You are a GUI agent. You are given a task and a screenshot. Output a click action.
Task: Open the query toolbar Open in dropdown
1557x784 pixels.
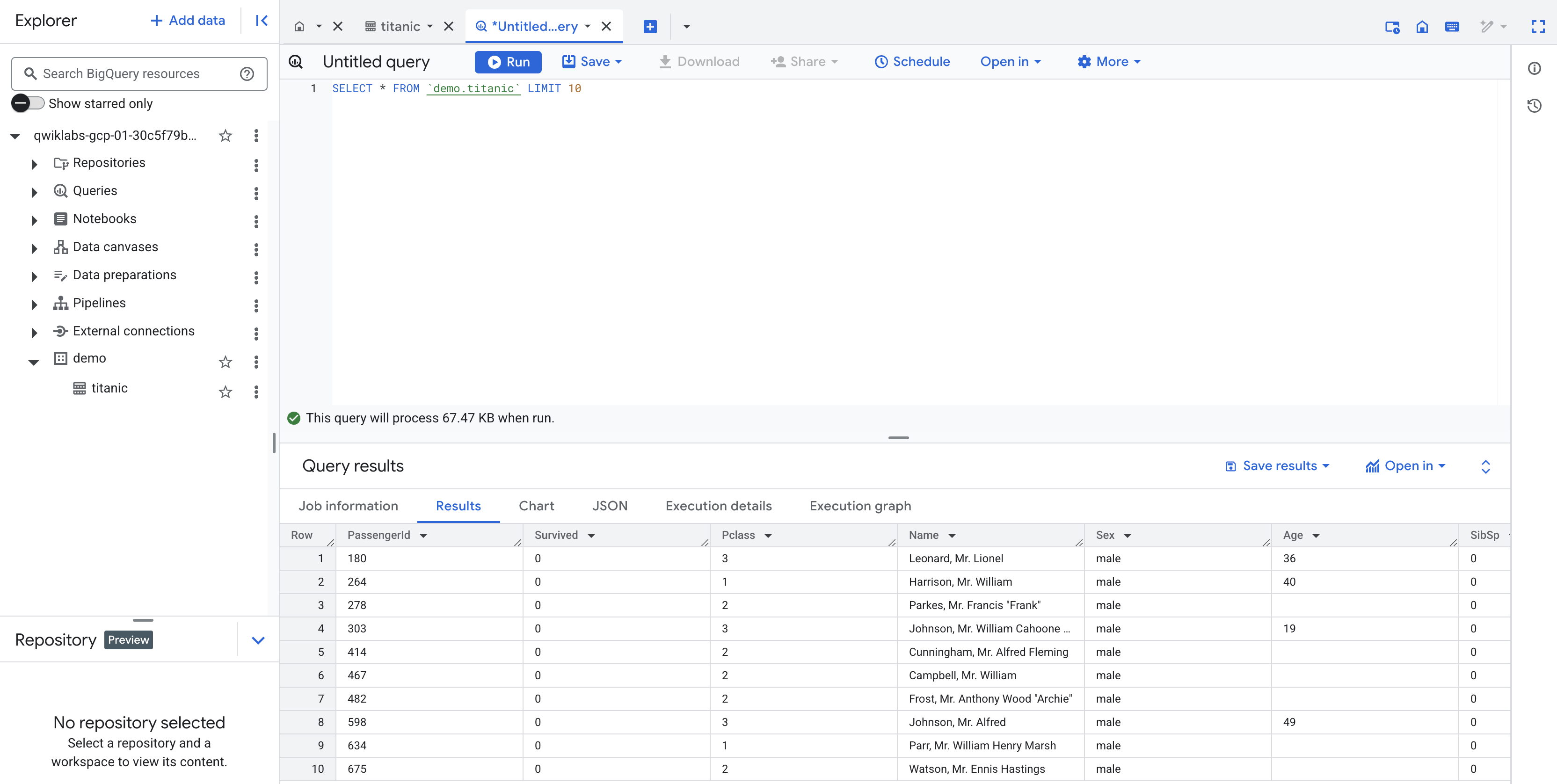coord(1011,62)
